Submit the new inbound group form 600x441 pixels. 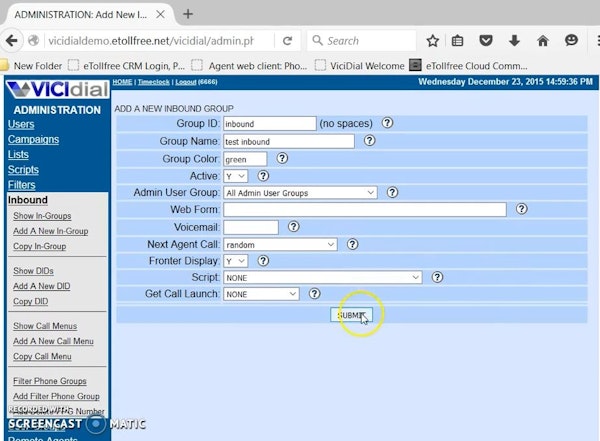point(351,315)
